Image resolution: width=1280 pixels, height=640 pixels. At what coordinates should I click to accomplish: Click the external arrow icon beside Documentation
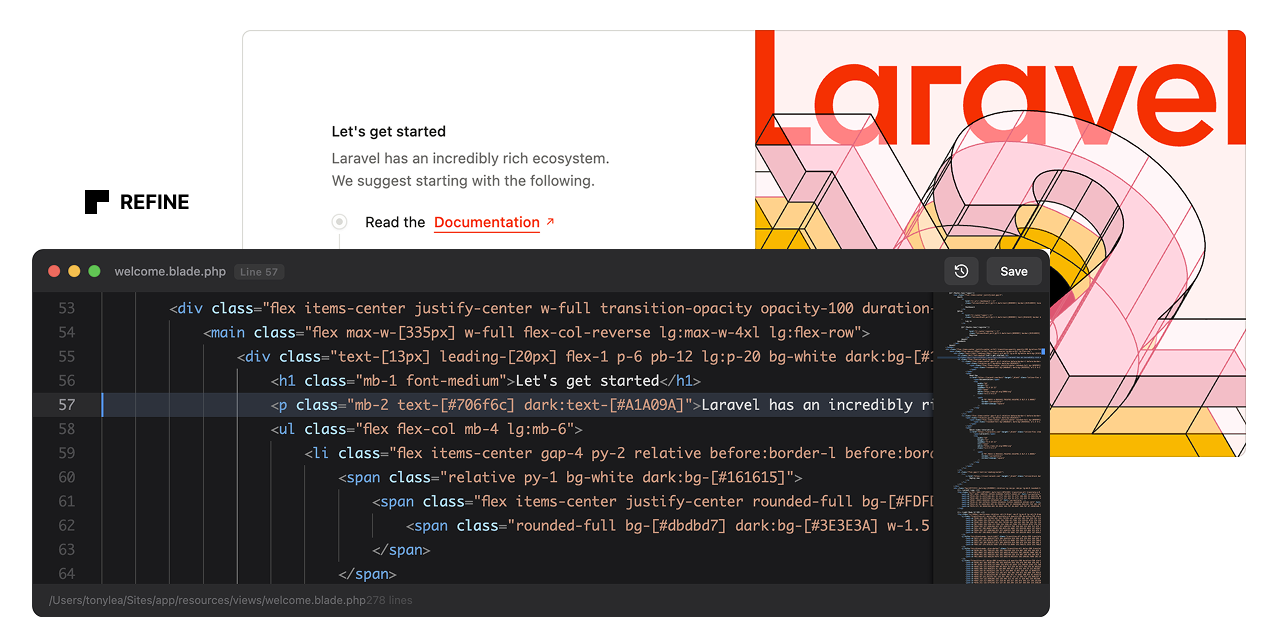tap(550, 221)
